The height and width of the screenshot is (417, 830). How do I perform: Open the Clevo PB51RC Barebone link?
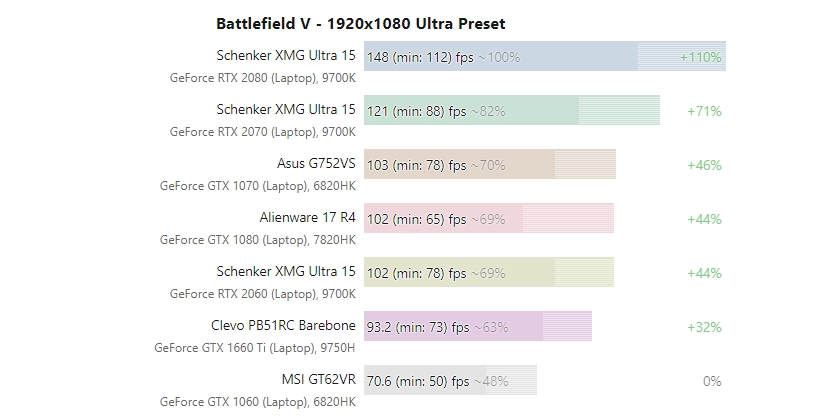283,325
